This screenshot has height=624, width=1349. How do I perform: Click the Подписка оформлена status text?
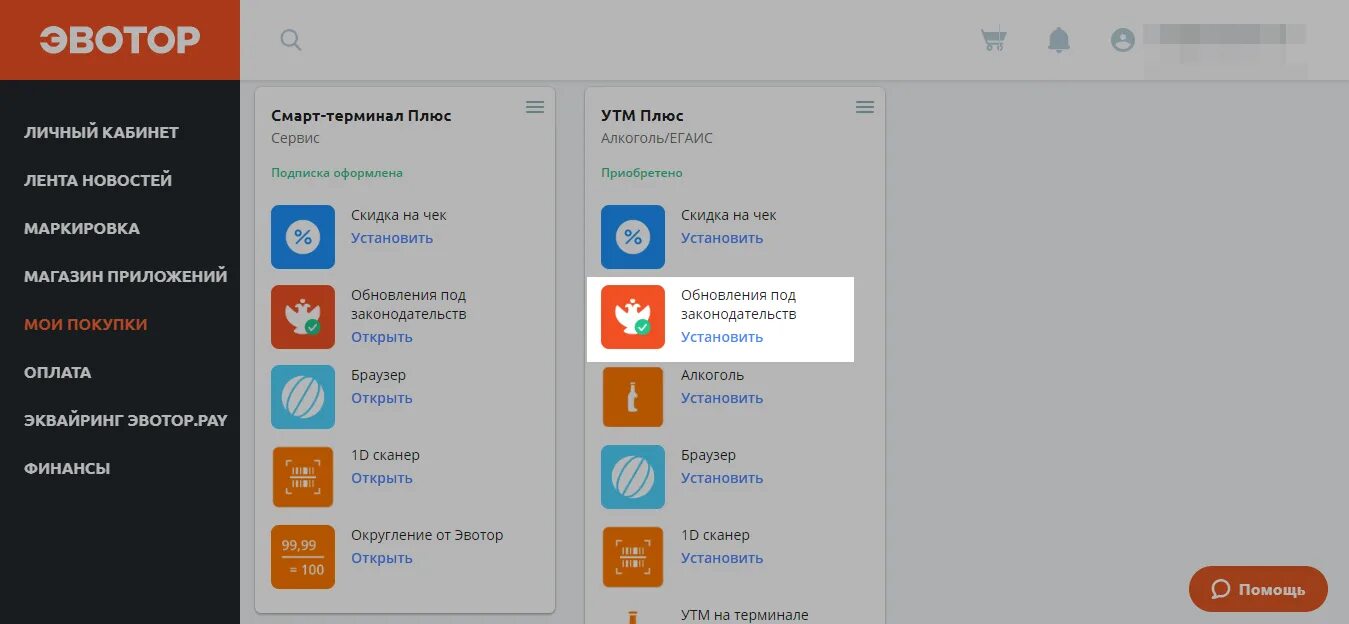tap(337, 173)
